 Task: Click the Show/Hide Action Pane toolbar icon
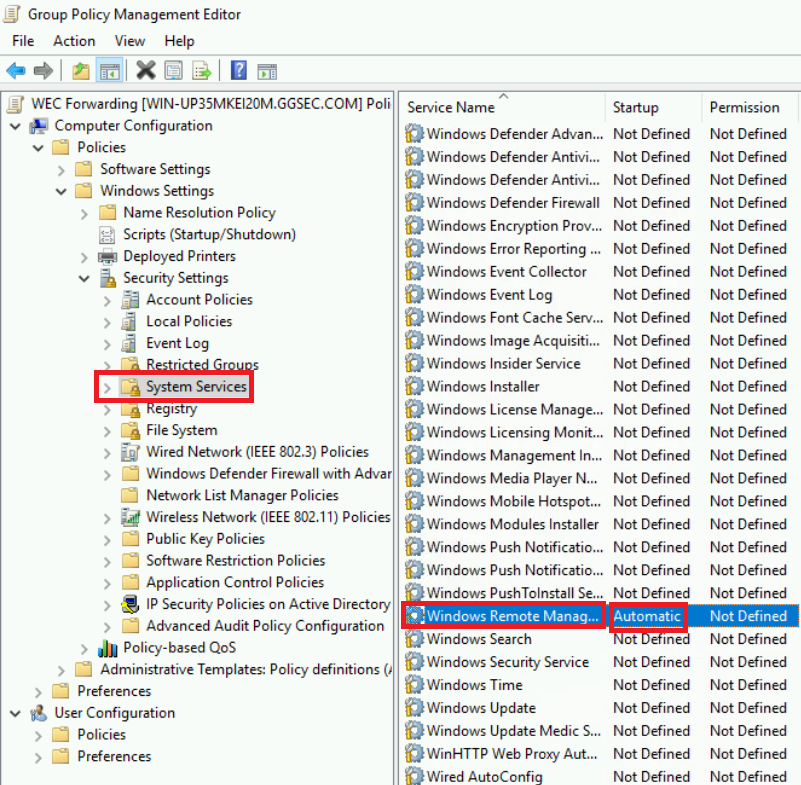coord(265,70)
